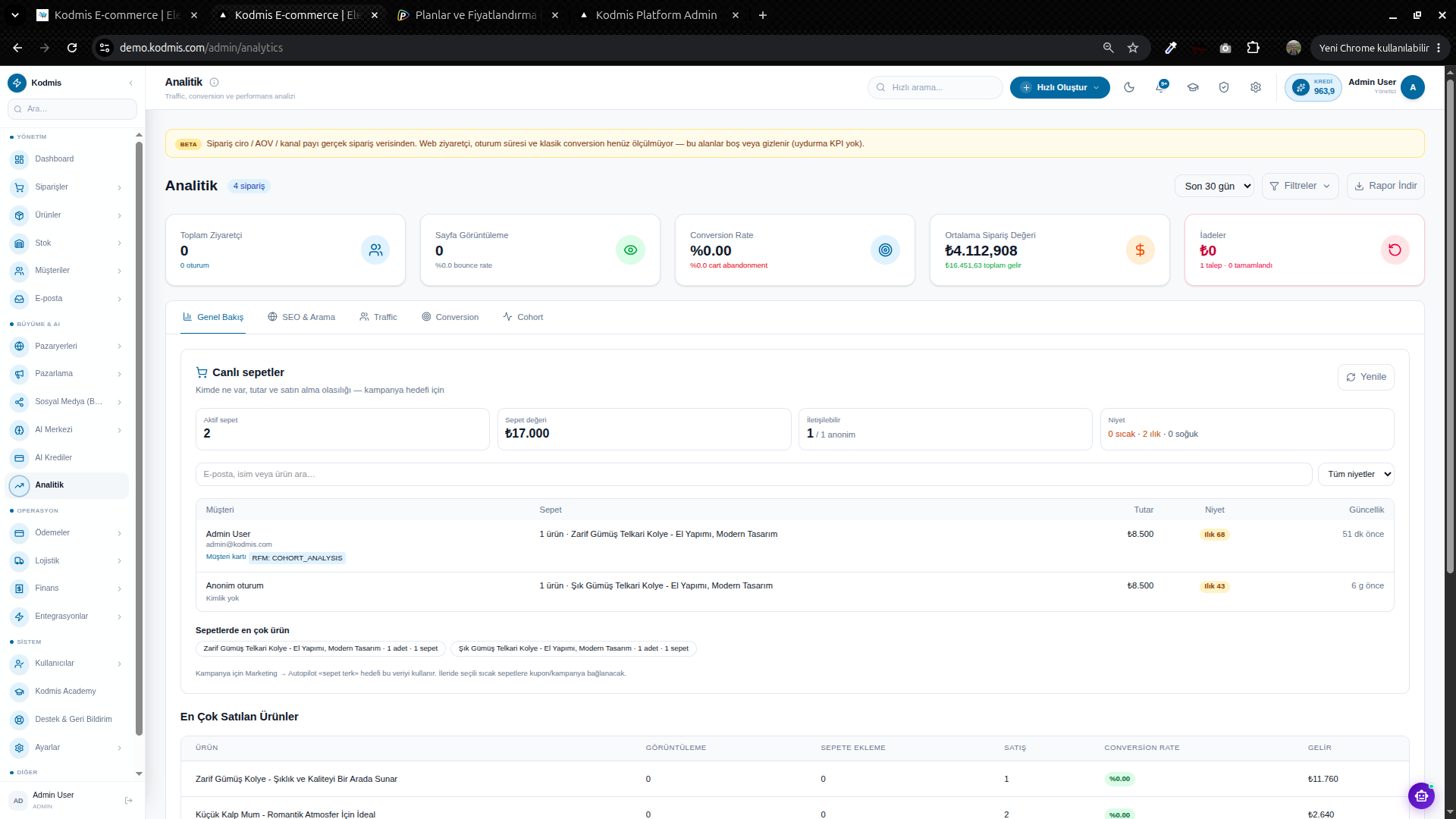
Task: Click the credits badge showing 963,9
Action: [x=1313, y=87]
